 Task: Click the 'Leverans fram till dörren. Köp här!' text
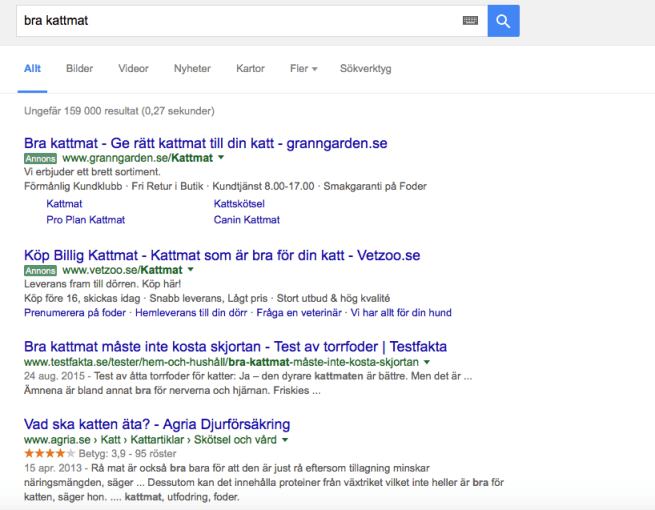(102, 284)
